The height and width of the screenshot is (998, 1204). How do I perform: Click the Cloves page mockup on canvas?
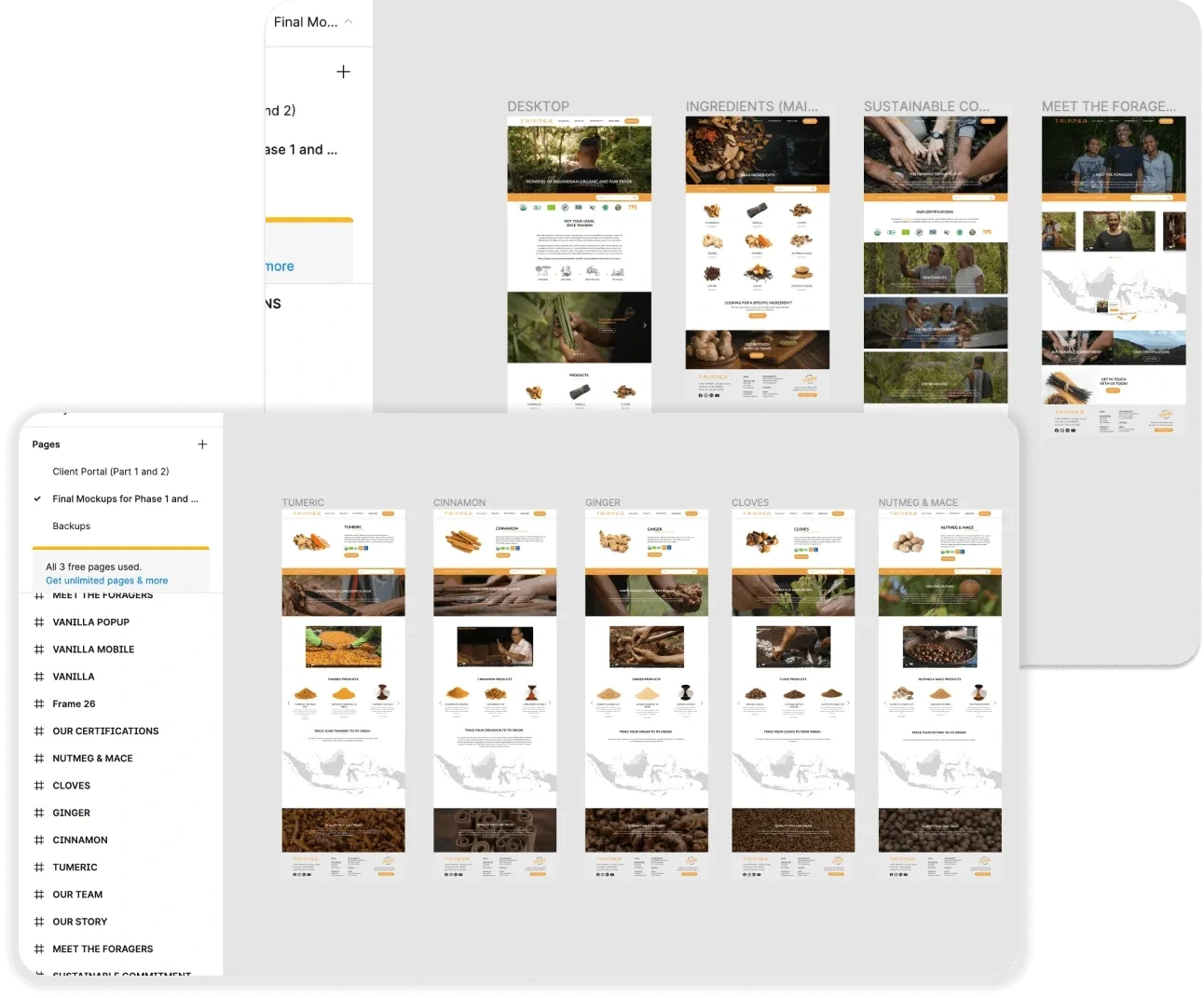pos(793,694)
